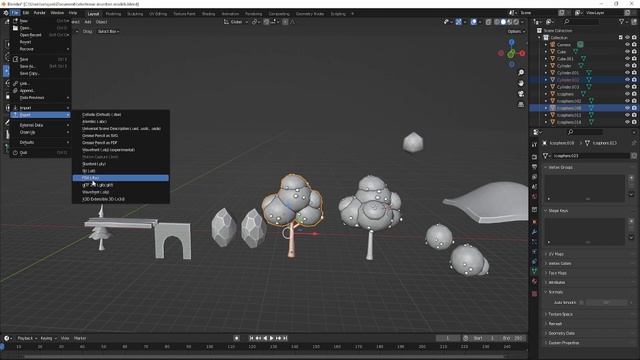Add a shape key with the plus button
640x360 pixels.
click(631, 221)
